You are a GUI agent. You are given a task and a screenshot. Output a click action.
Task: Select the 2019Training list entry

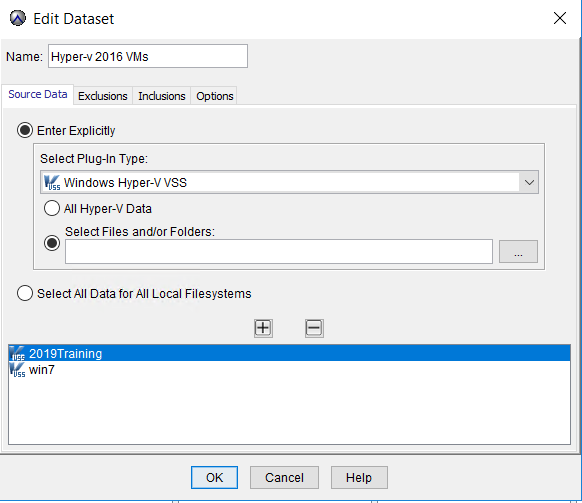pos(289,353)
